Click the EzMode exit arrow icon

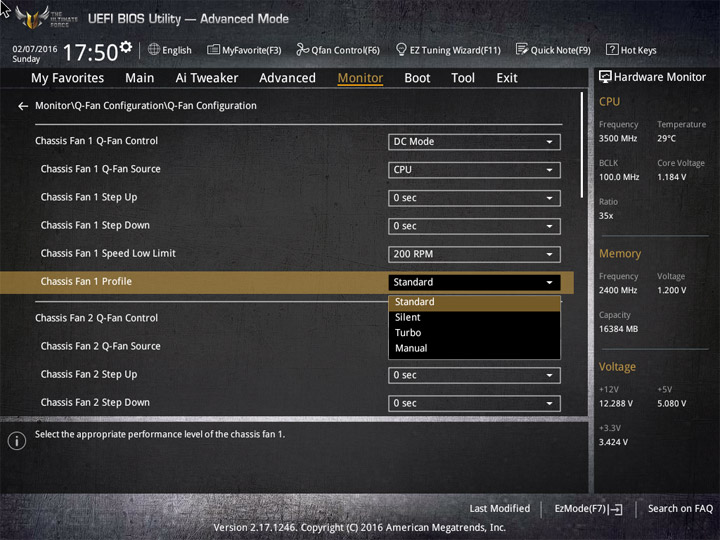pos(617,509)
